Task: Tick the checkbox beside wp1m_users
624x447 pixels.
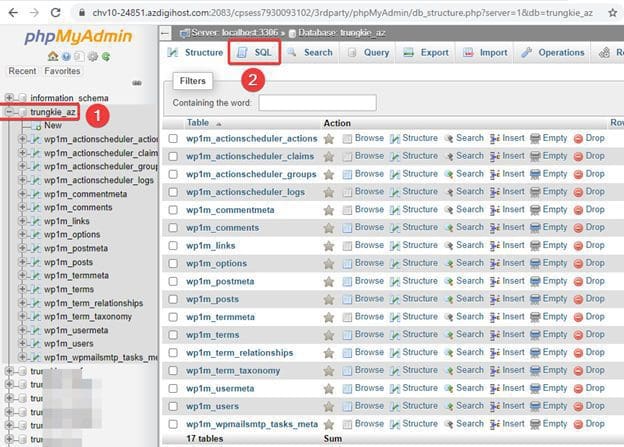Action: 173,406
